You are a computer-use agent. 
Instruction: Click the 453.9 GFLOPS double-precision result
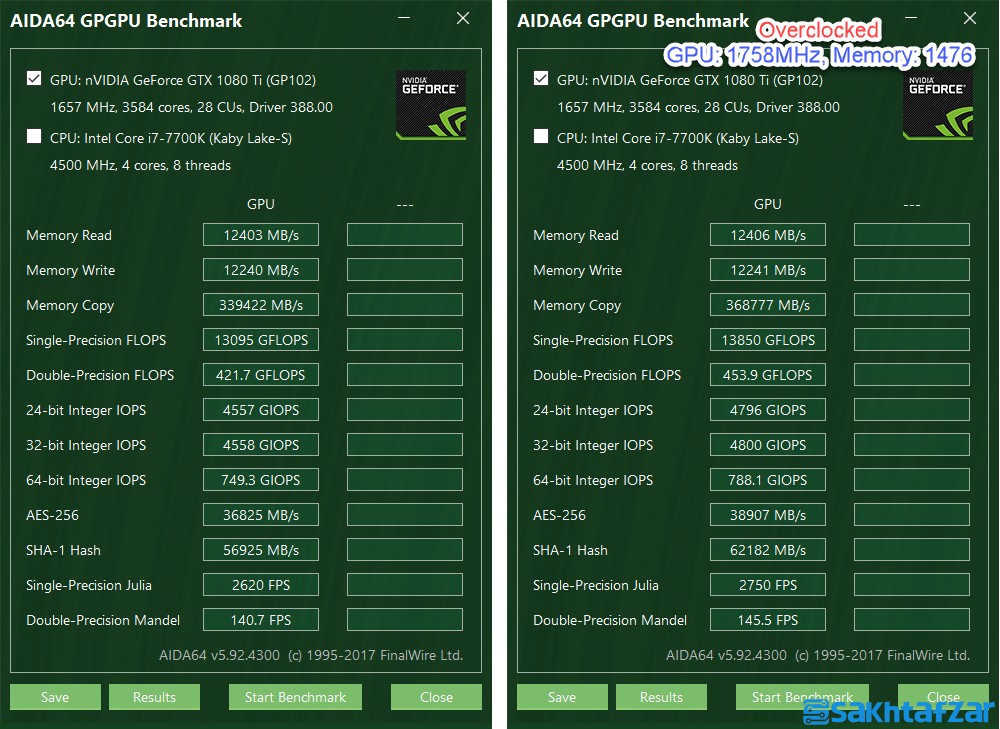(x=768, y=375)
